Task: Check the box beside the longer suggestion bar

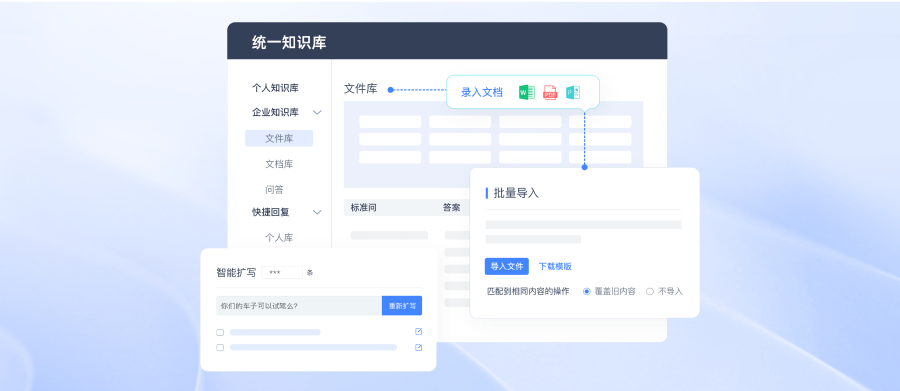Action: pos(220,347)
